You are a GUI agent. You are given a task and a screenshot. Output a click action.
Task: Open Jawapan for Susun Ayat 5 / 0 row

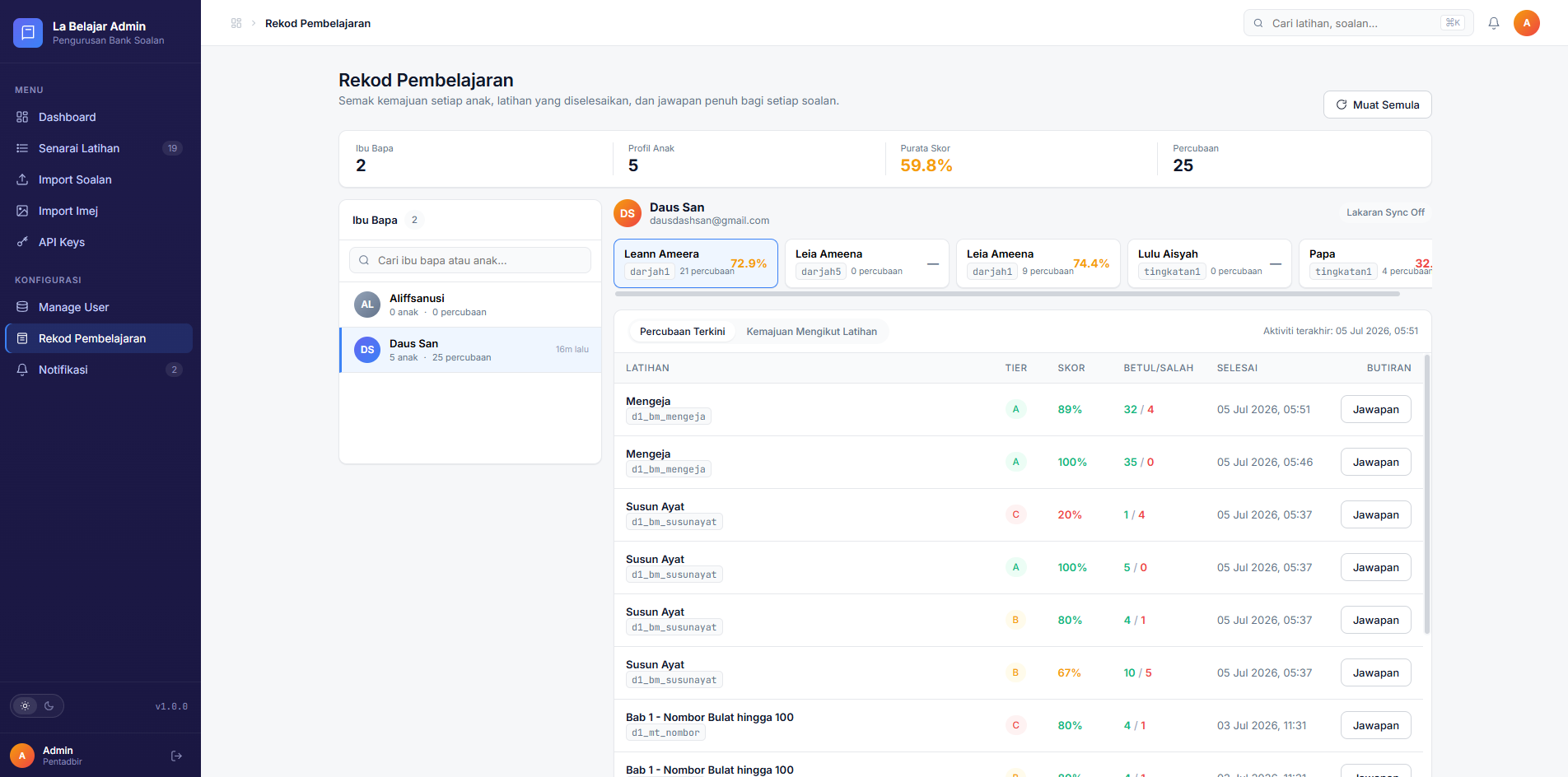(x=1375, y=567)
